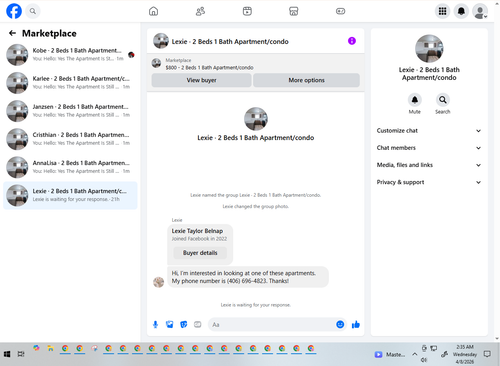Image resolution: width=500 pixels, height=366 pixels.
Task: Click chat header avatar photo
Action: click(x=161, y=41)
